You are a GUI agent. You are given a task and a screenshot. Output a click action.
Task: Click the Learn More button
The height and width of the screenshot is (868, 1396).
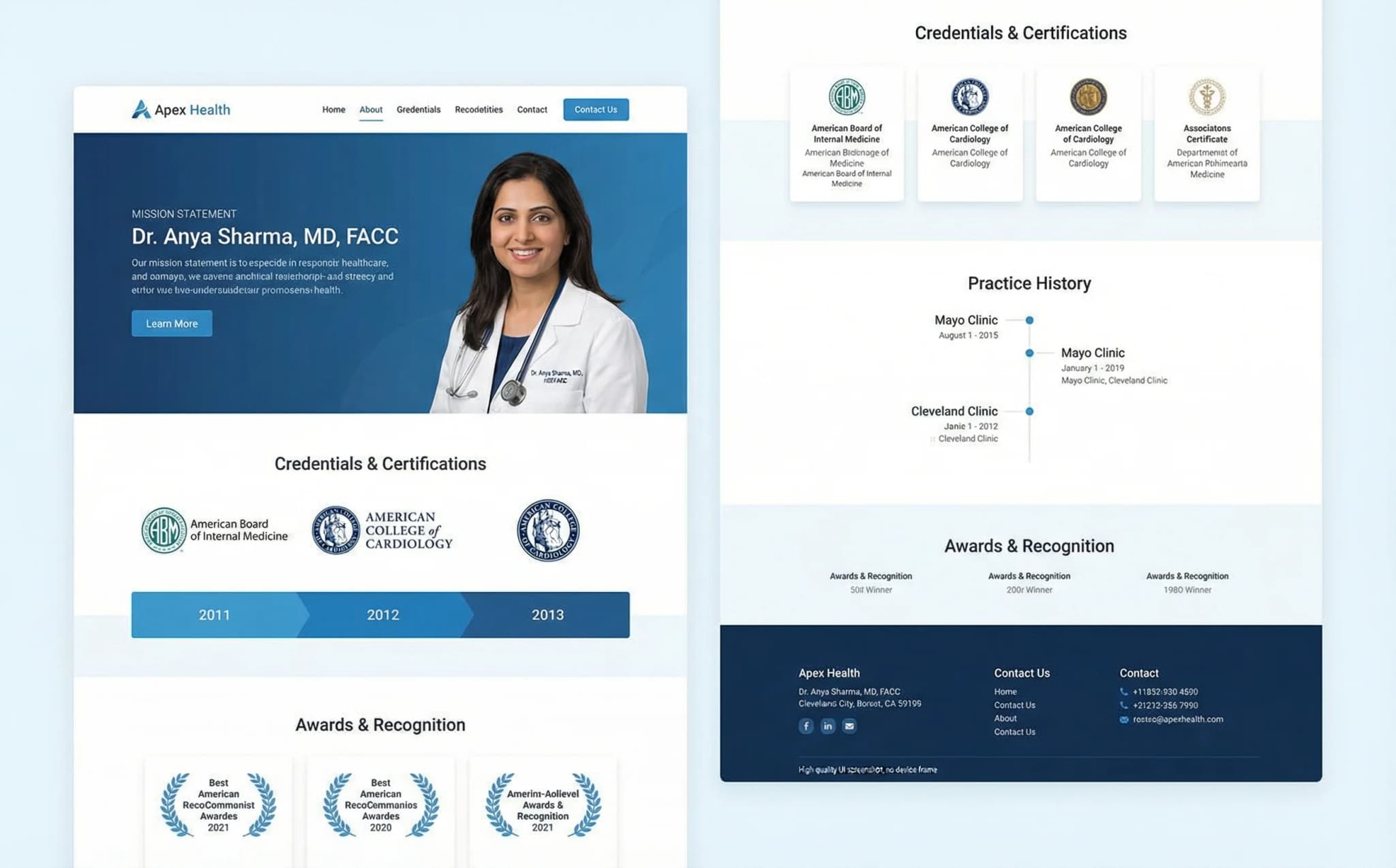(171, 323)
